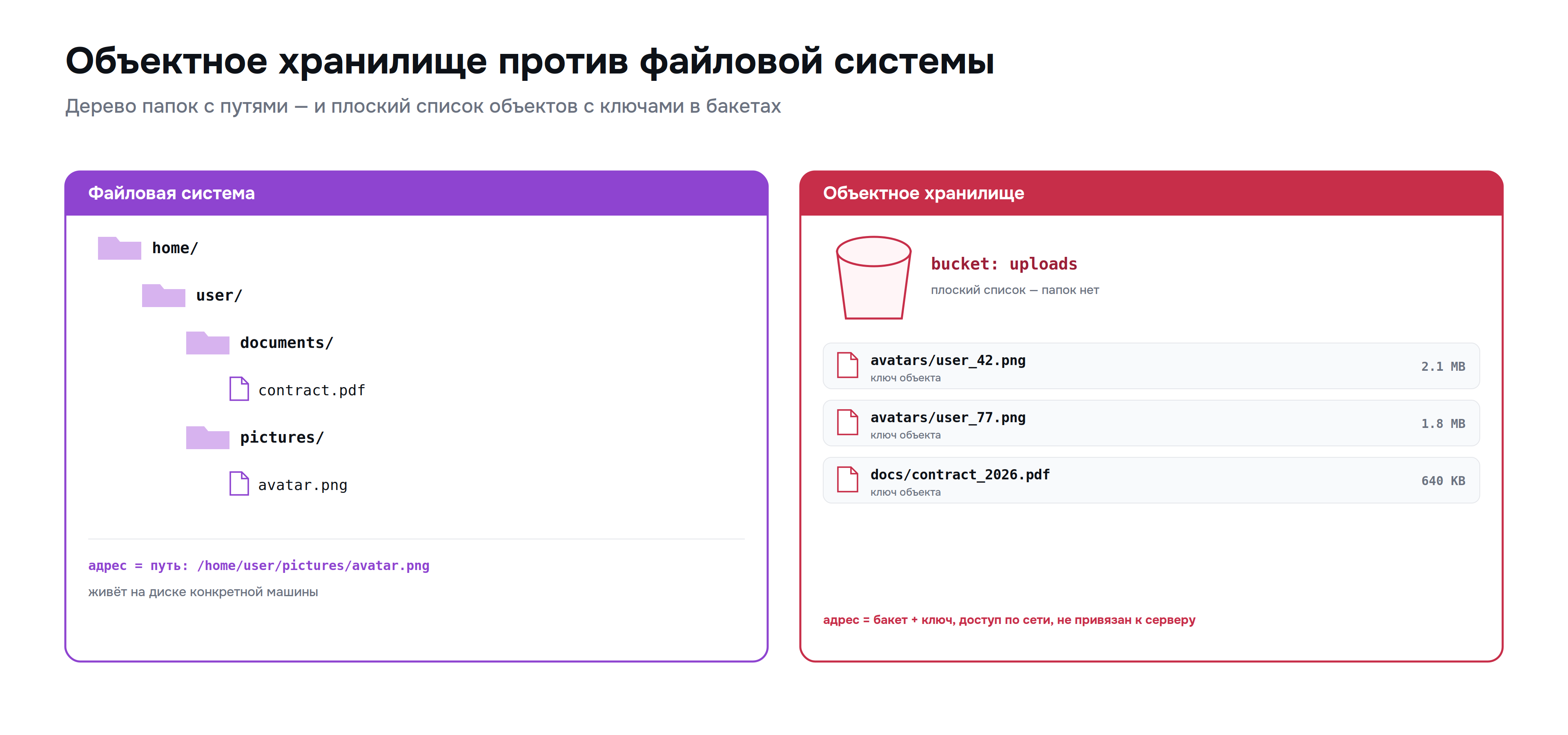1568x735 pixels.
Task: Click the home/ folder icon
Action: tap(119, 248)
